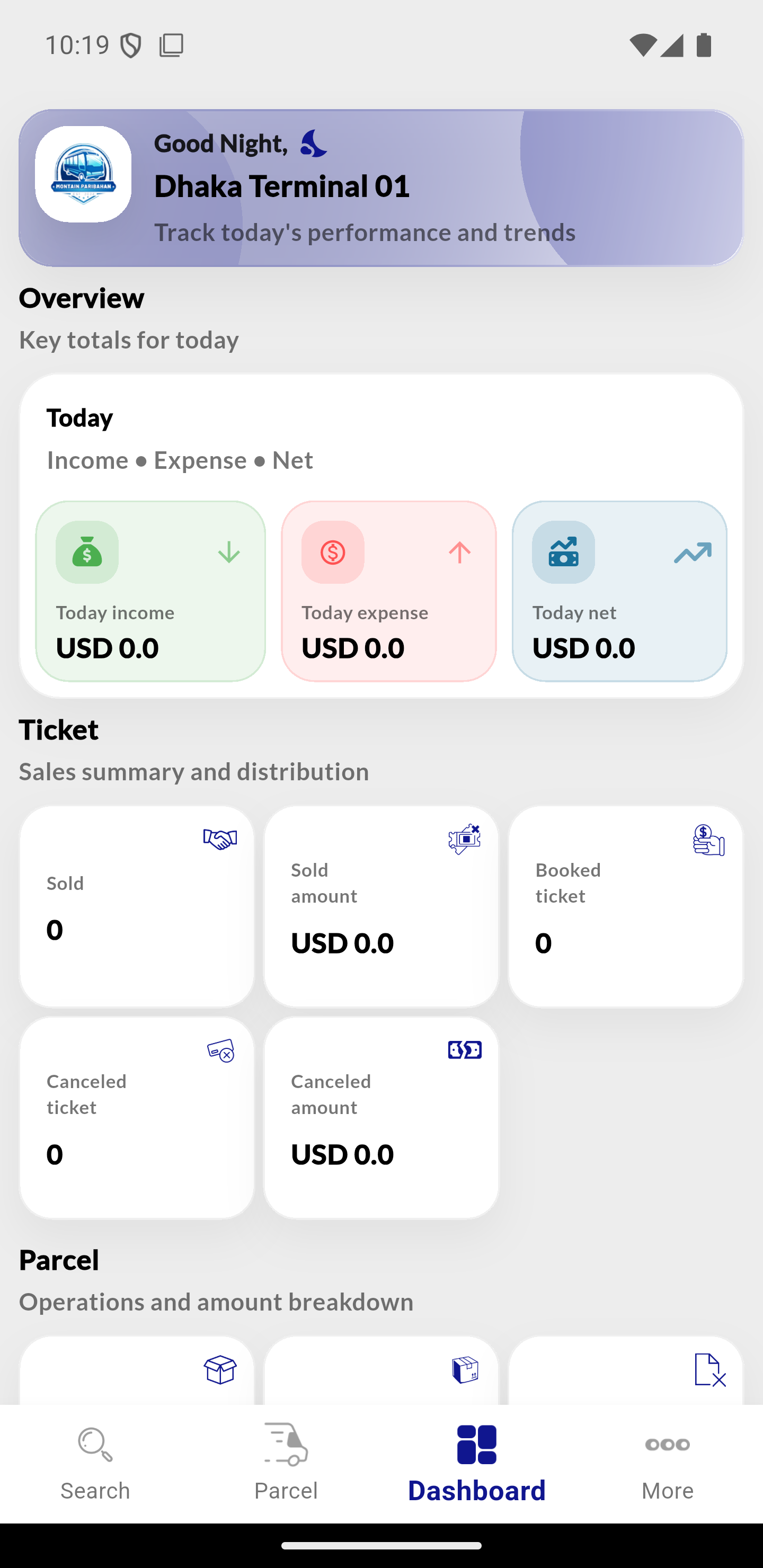Tap the handshake icon on Sold card
This screenshot has height=1568, width=763.
coord(220,840)
